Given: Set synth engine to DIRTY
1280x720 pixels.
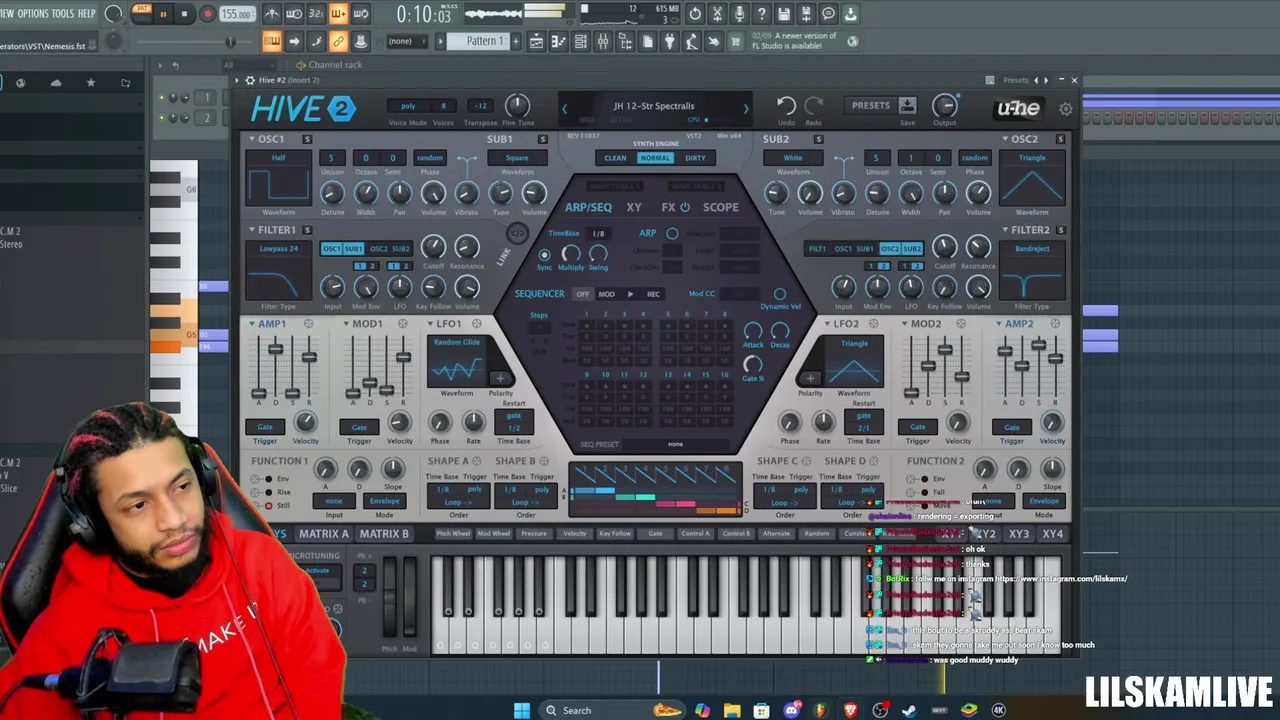Looking at the screenshot, I should tap(695, 158).
